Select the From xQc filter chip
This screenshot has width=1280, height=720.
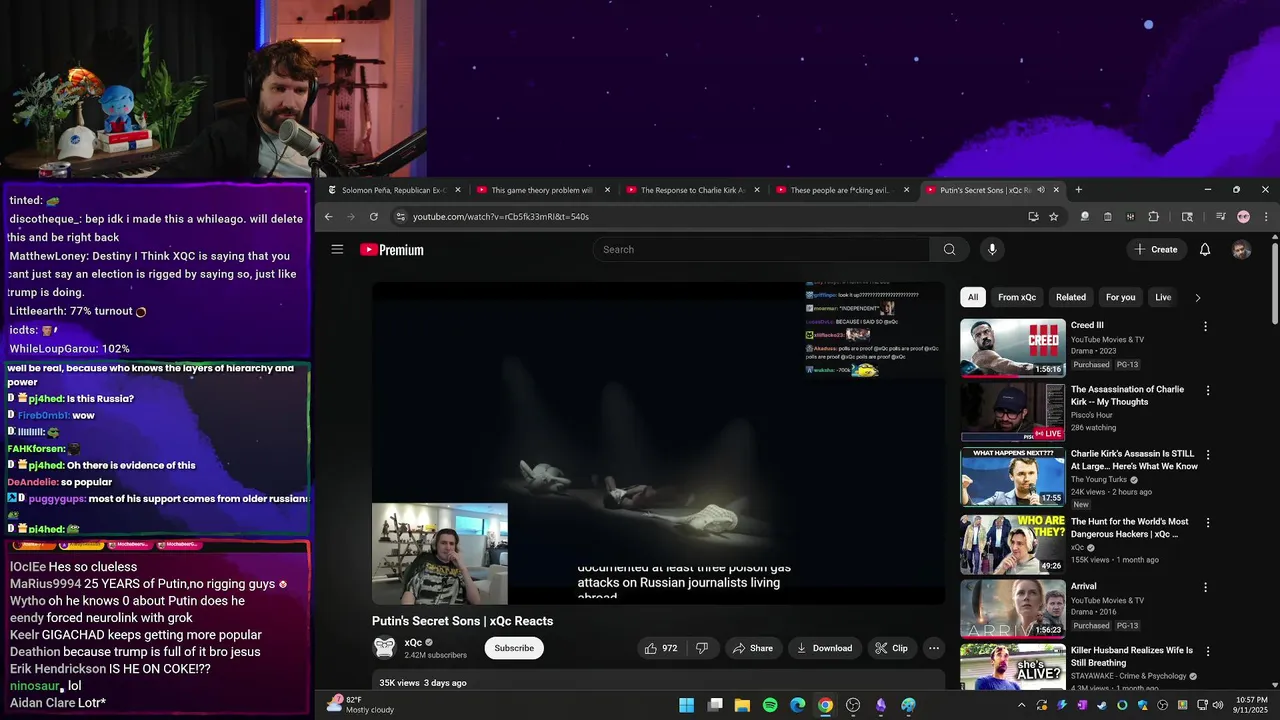point(1017,297)
